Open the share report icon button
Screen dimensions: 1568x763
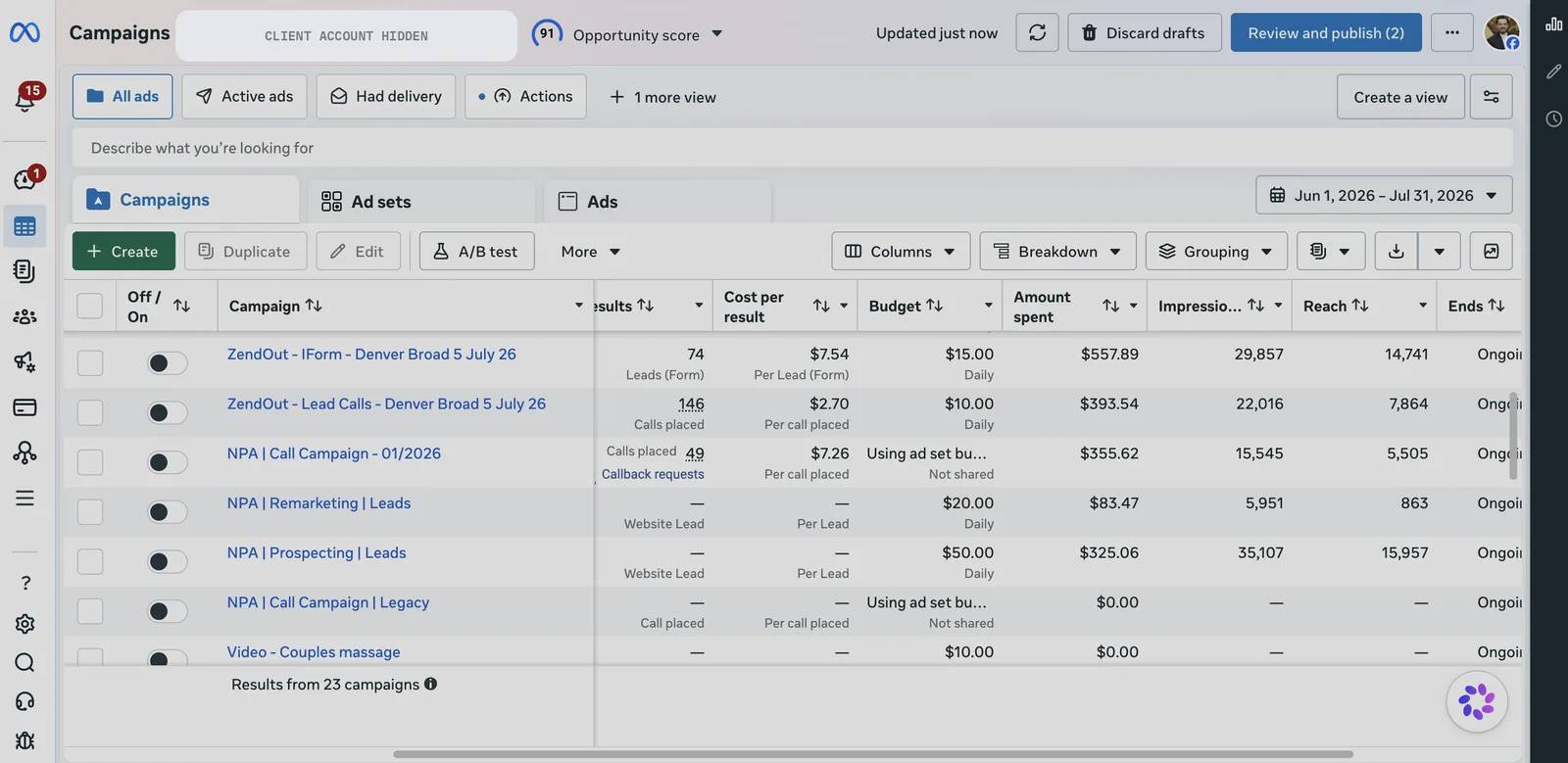click(x=1492, y=252)
